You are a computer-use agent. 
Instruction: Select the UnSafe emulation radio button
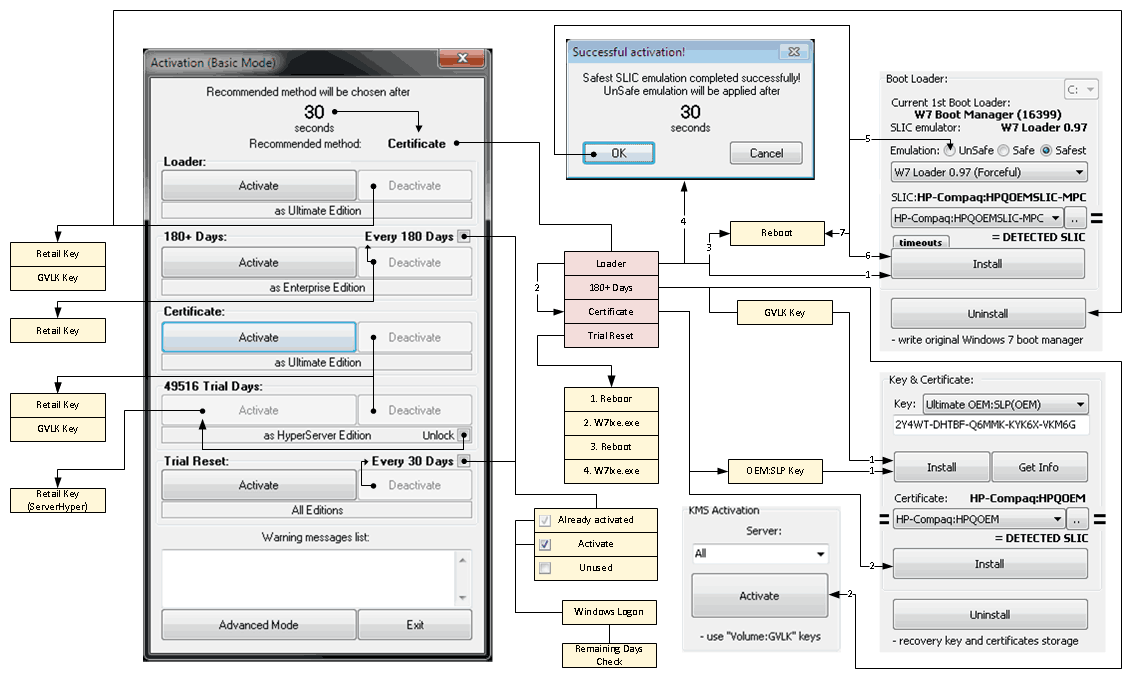coord(949,150)
